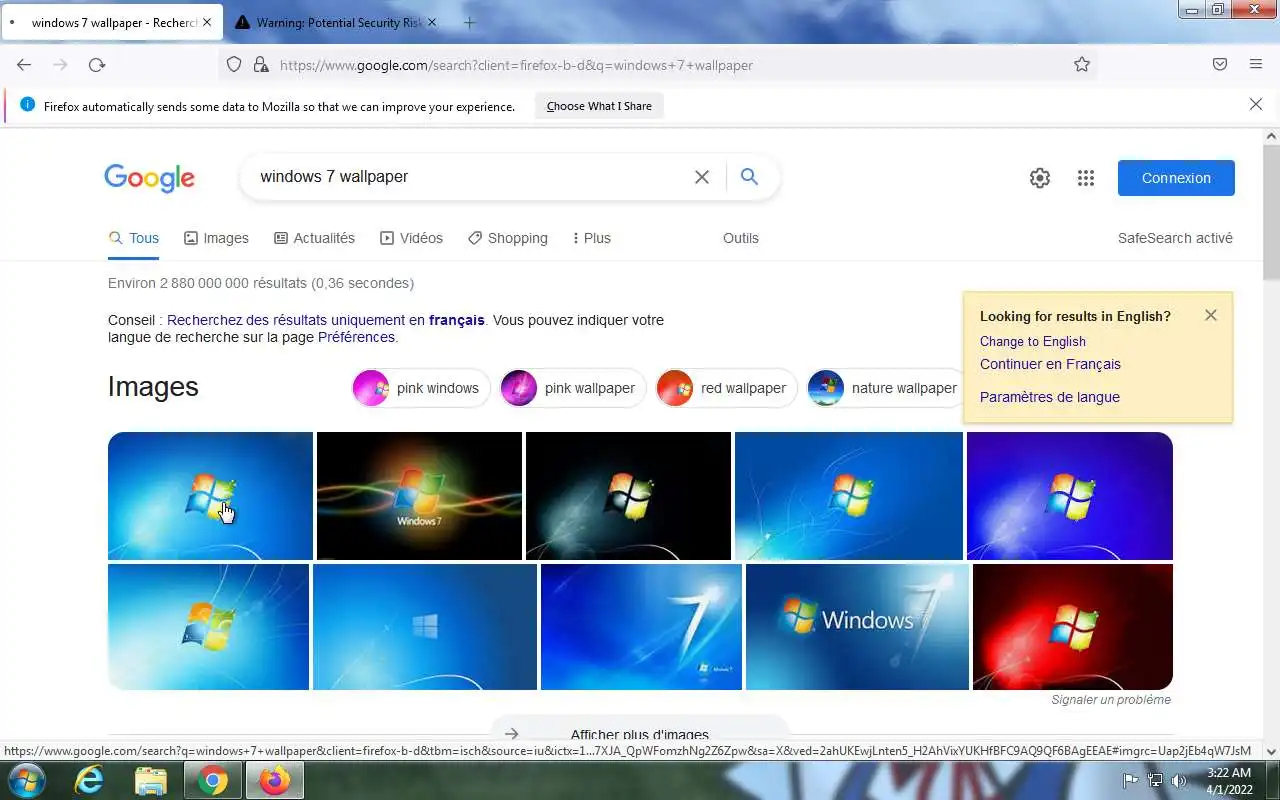This screenshot has height=800, width=1280.
Task: Open the Préférences link
Action: click(x=356, y=337)
